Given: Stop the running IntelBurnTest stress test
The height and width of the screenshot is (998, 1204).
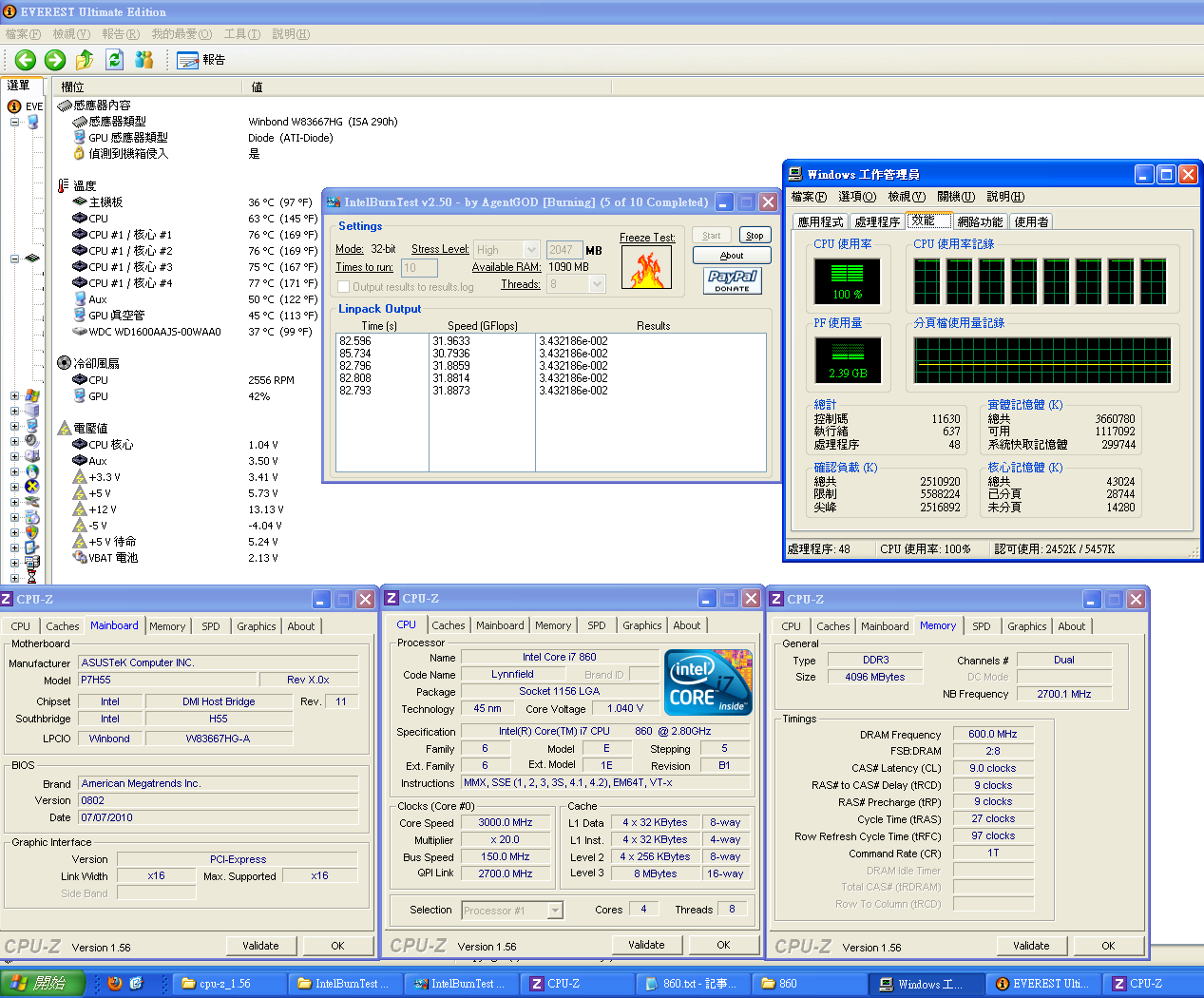Looking at the screenshot, I should tap(755, 236).
